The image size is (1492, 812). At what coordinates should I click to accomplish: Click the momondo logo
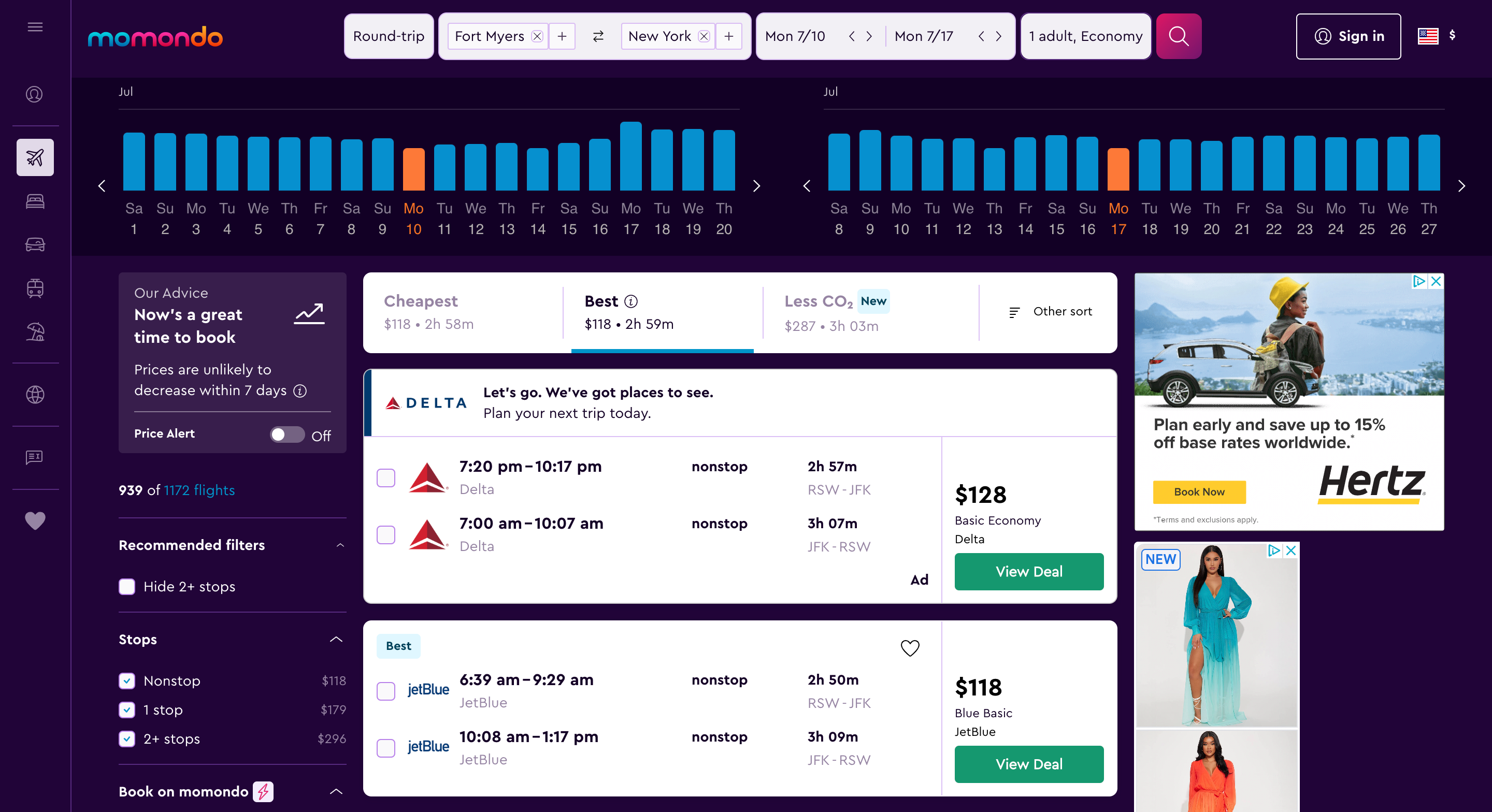(155, 37)
